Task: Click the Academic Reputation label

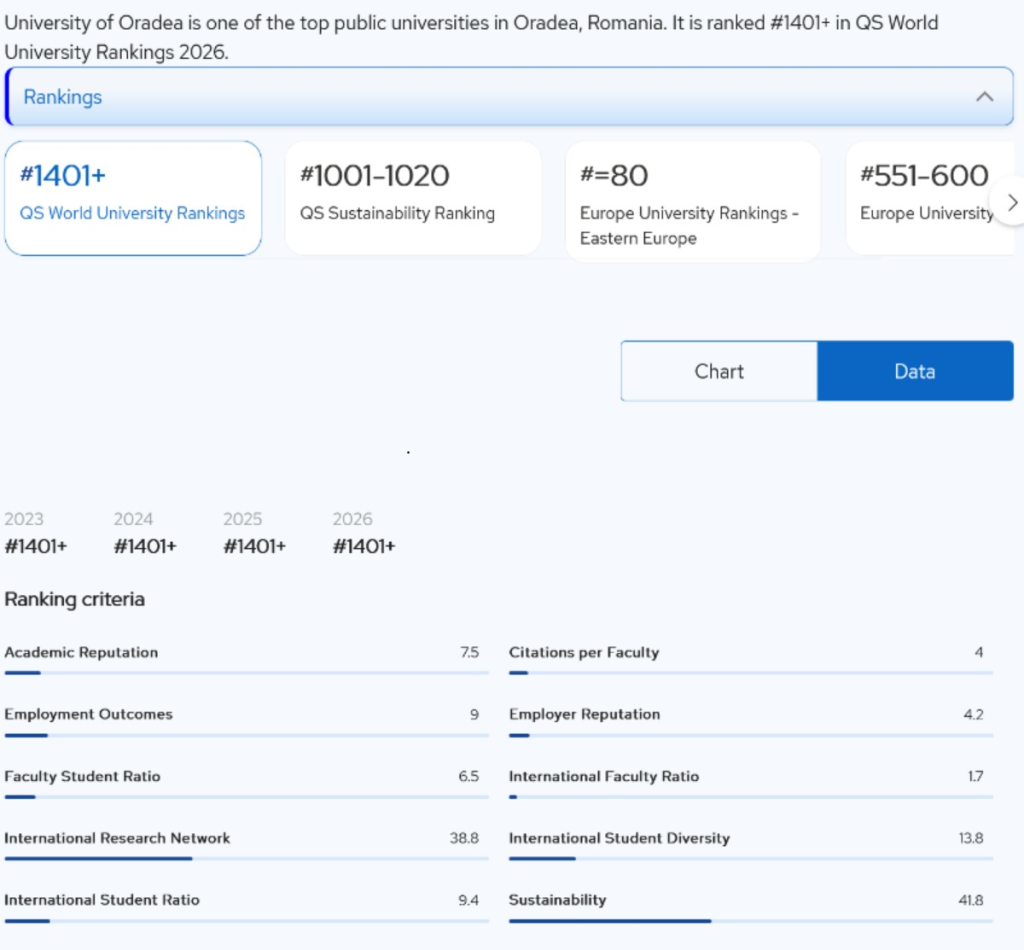Action: [81, 652]
